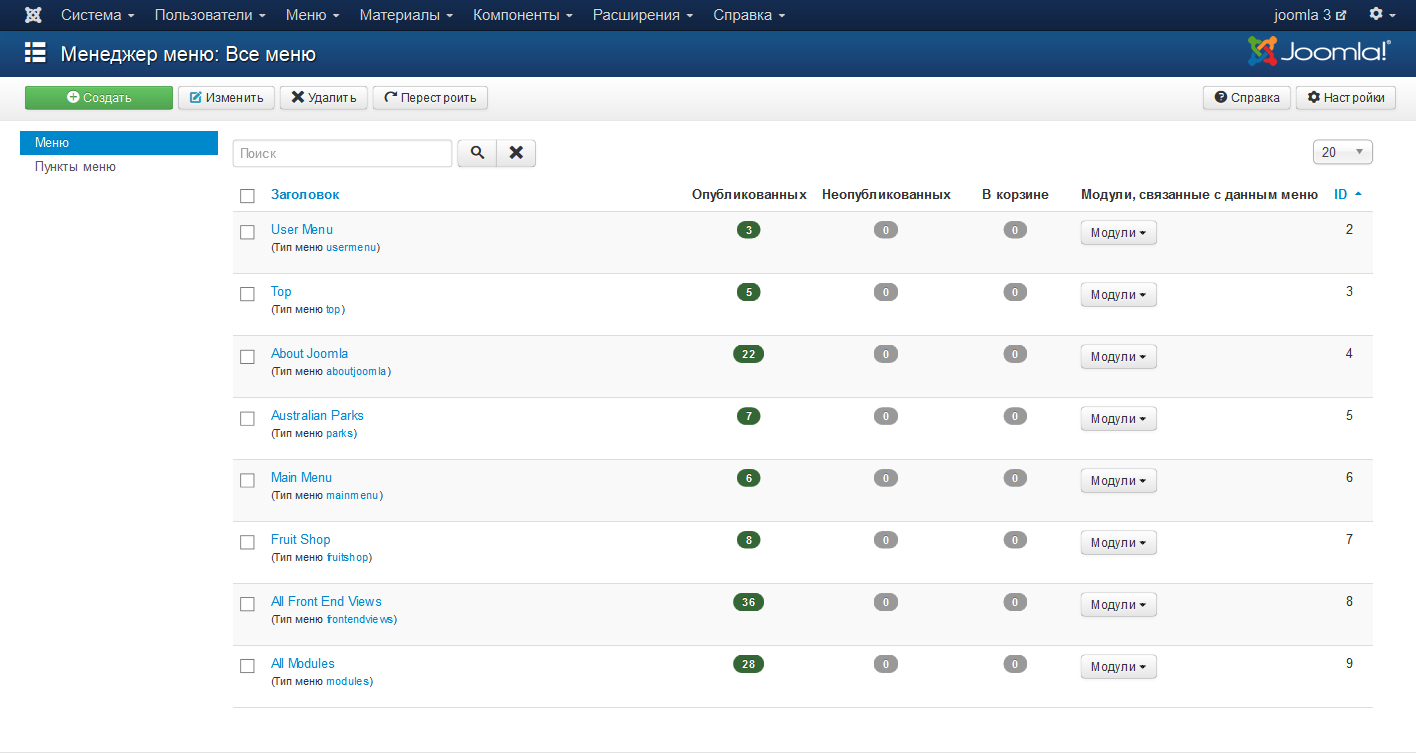Clear the search with the X button
The height and width of the screenshot is (753, 1416).
(516, 153)
